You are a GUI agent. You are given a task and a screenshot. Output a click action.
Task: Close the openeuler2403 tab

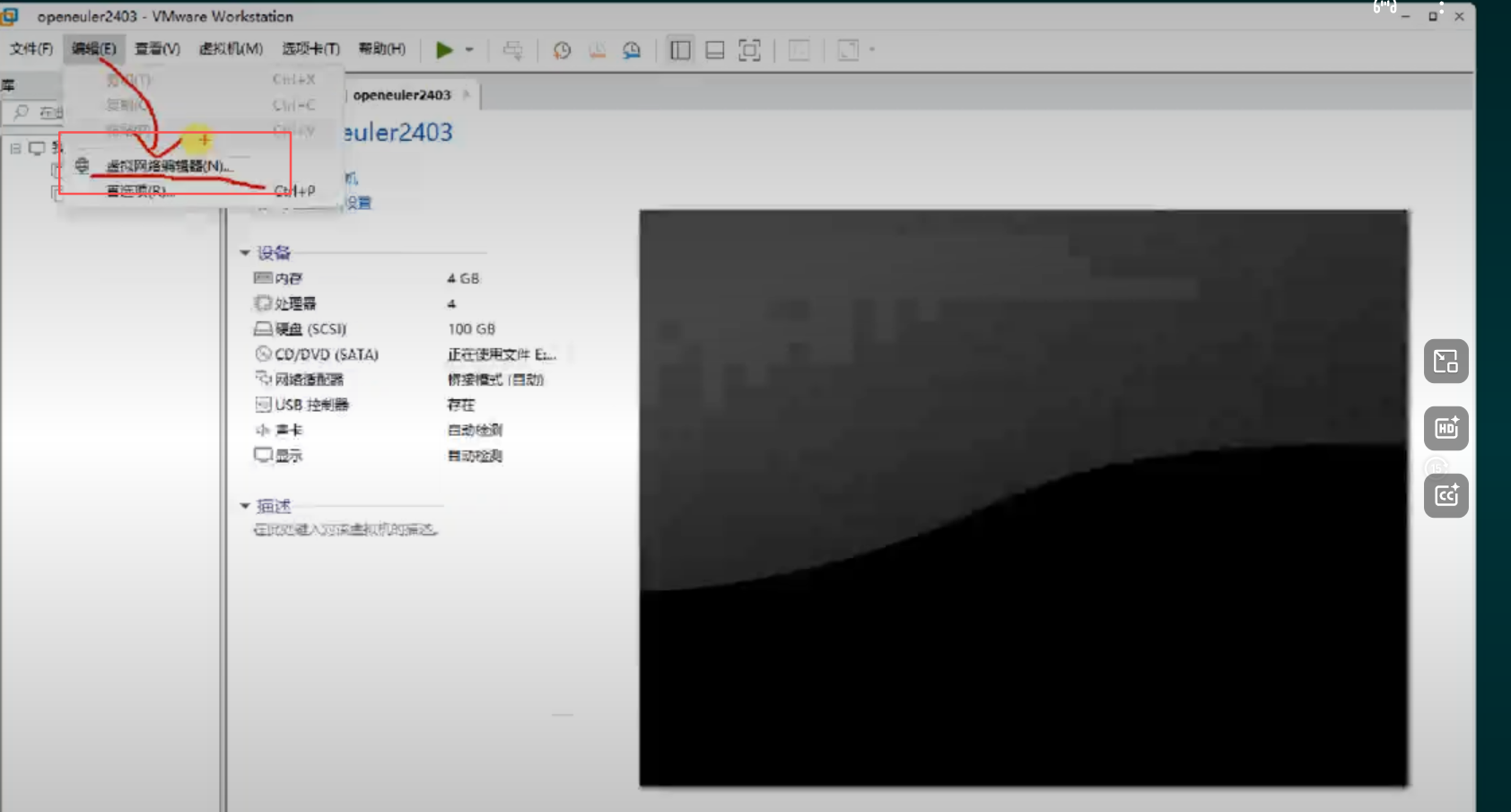pos(467,94)
